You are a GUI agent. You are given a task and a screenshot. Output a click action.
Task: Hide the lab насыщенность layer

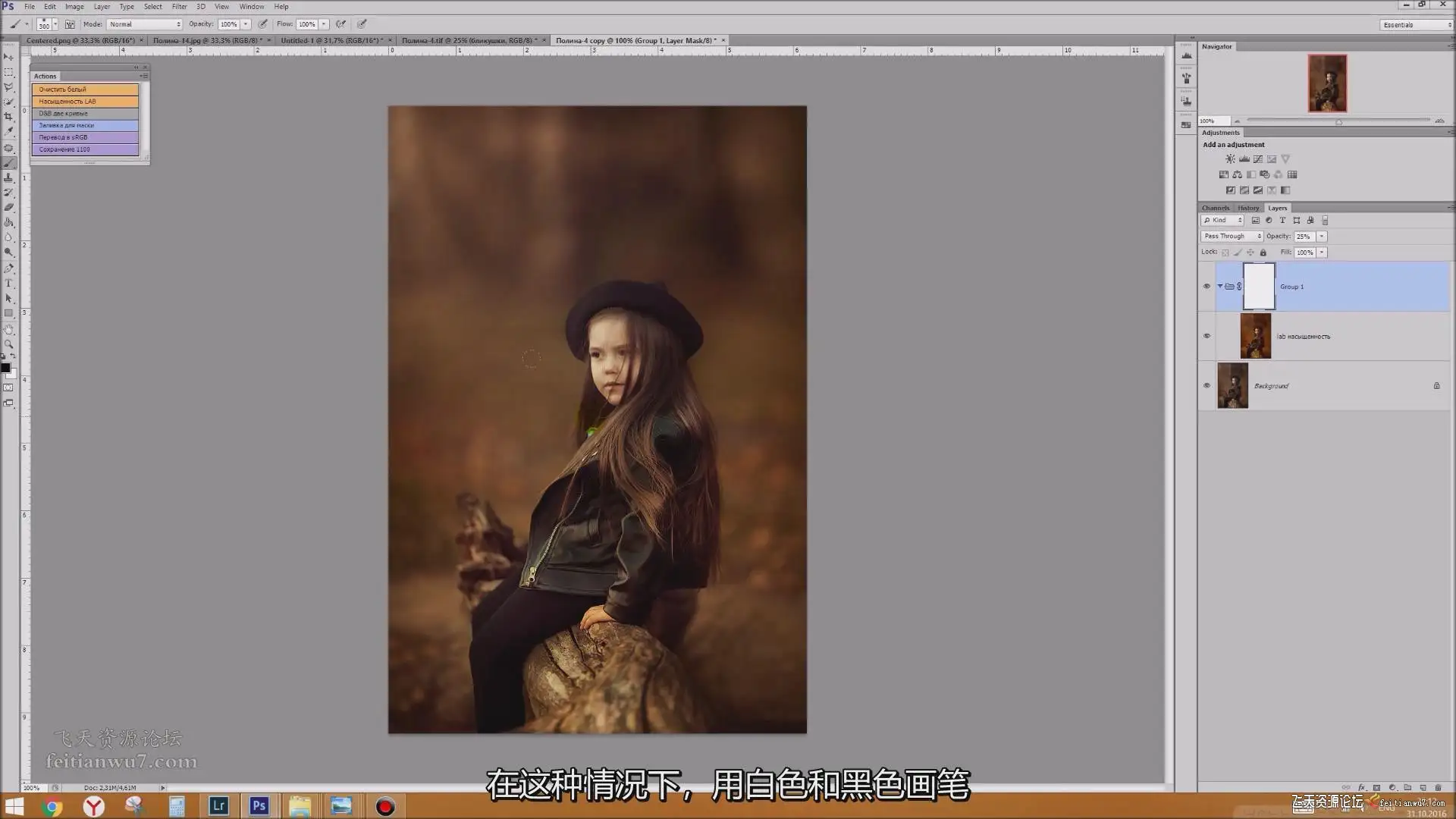tap(1207, 336)
